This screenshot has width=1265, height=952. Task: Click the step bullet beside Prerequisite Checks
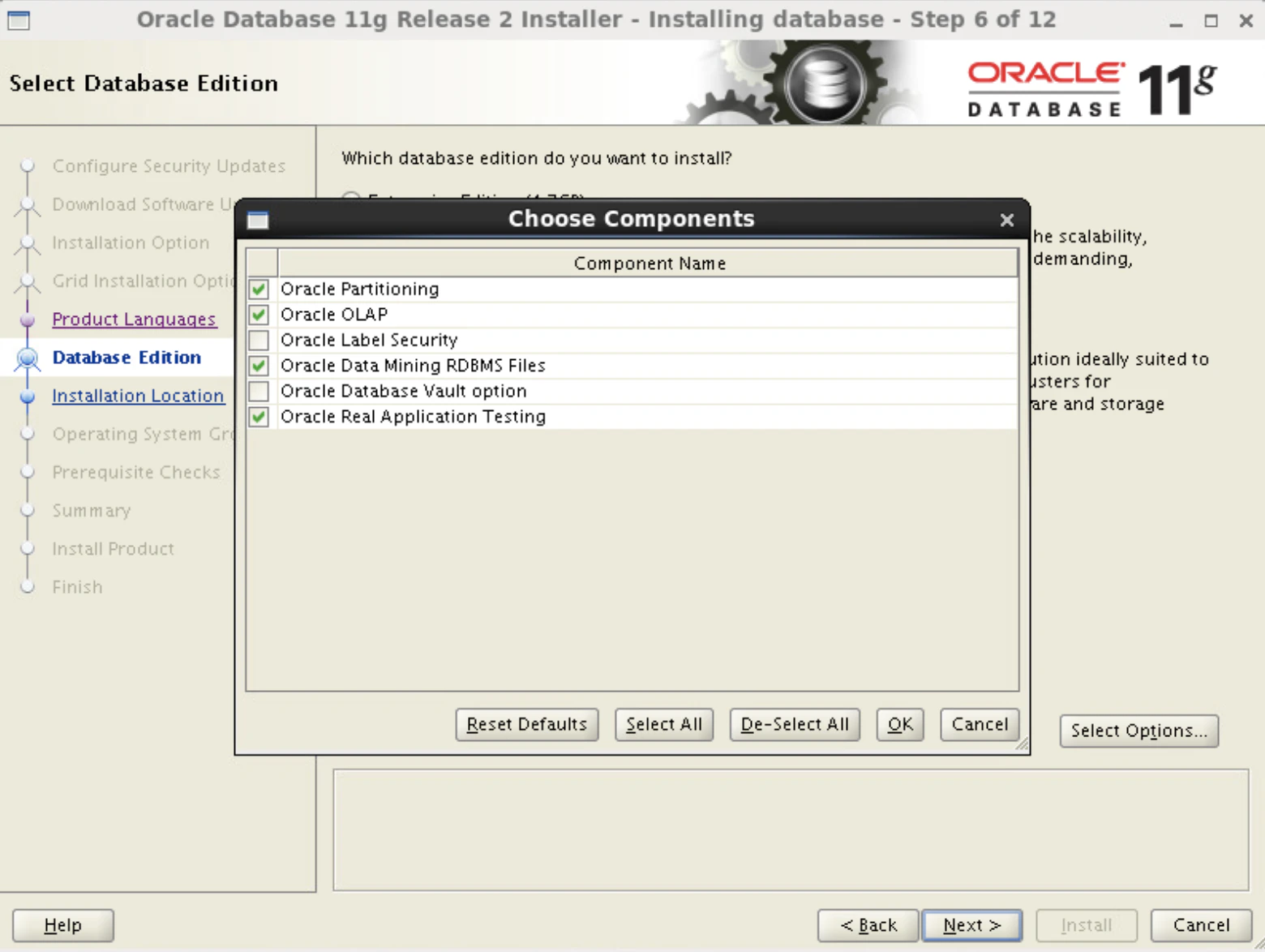(x=28, y=472)
